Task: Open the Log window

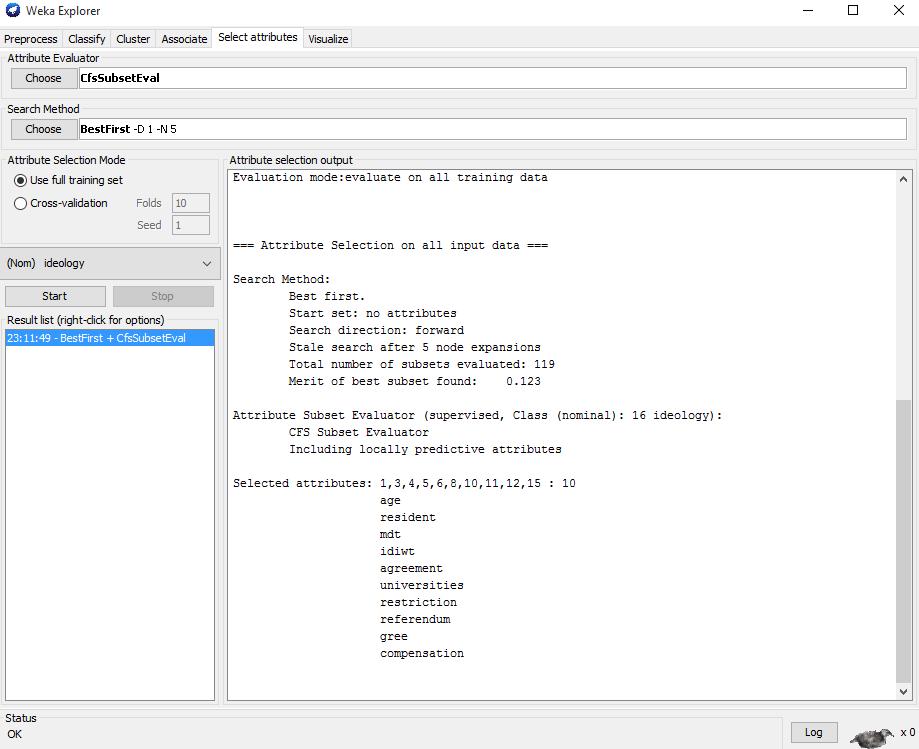Action: [814, 733]
